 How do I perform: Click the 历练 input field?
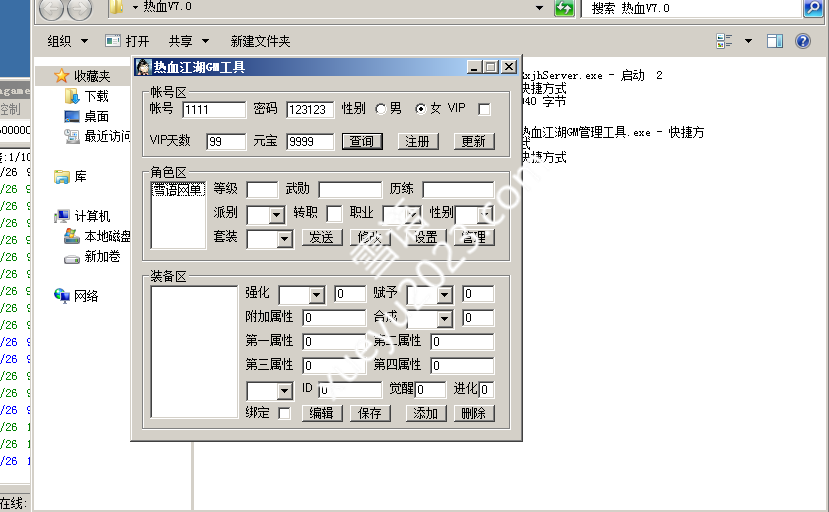(x=458, y=189)
